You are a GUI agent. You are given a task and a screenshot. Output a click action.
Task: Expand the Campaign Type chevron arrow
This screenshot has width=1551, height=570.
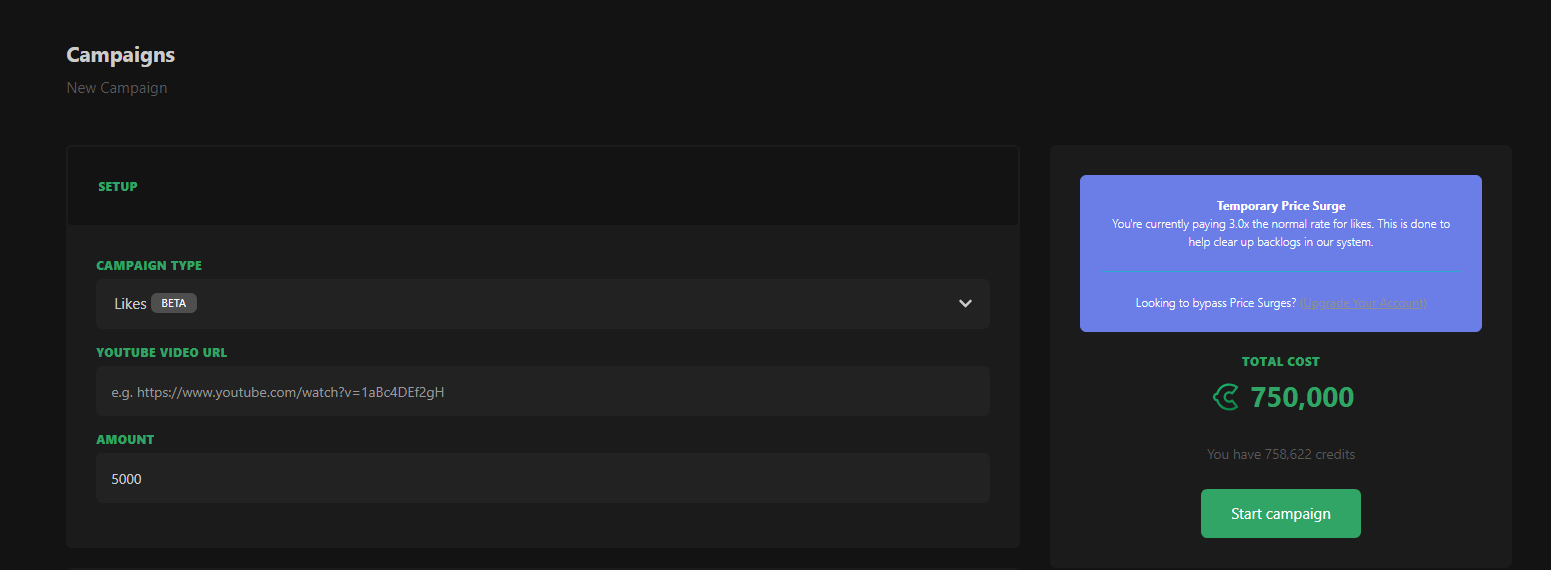pyautogui.click(x=965, y=304)
